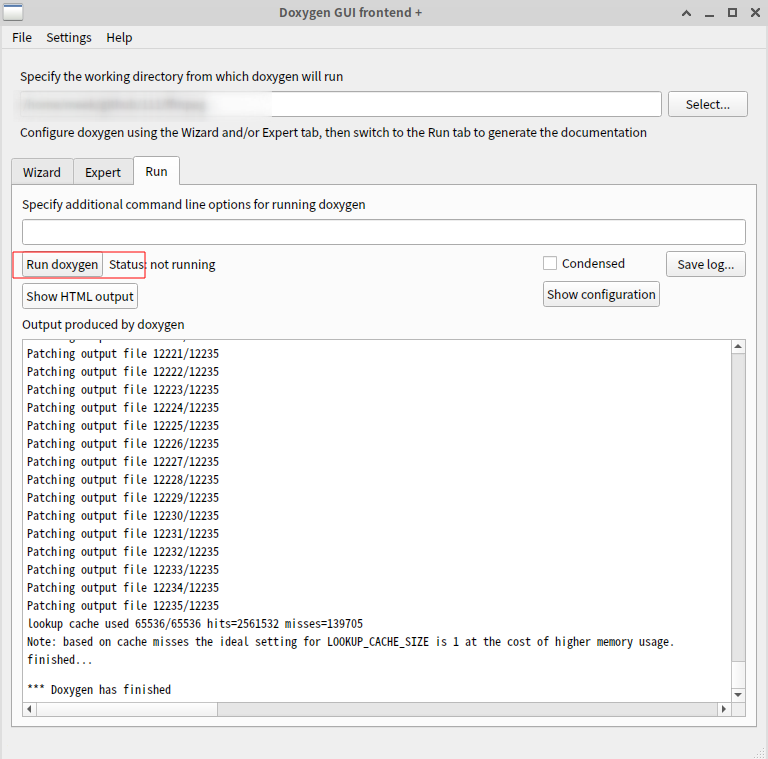Click the keep-above arrow icon in title bar

pos(687,13)
